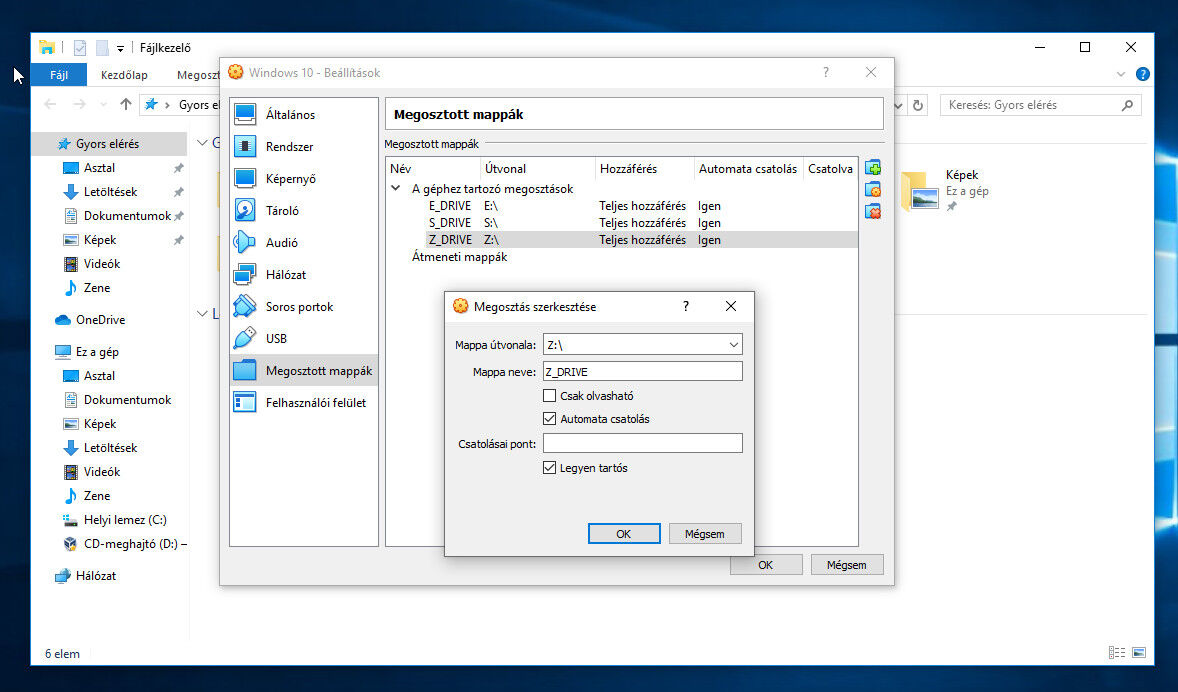Sort shared folders by Csatolva column
1178x692 pixels.
pyautogui.click(x=830, y=168)
